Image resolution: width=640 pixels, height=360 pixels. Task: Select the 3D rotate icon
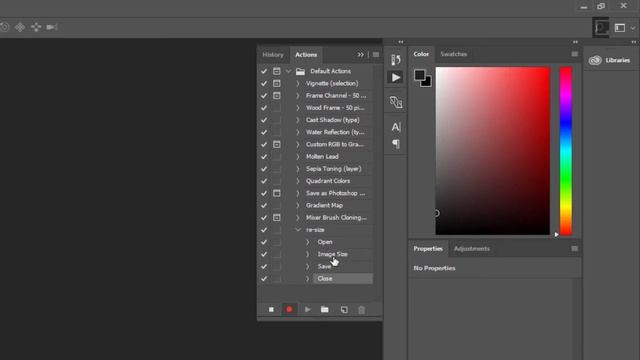coord(4,27)
